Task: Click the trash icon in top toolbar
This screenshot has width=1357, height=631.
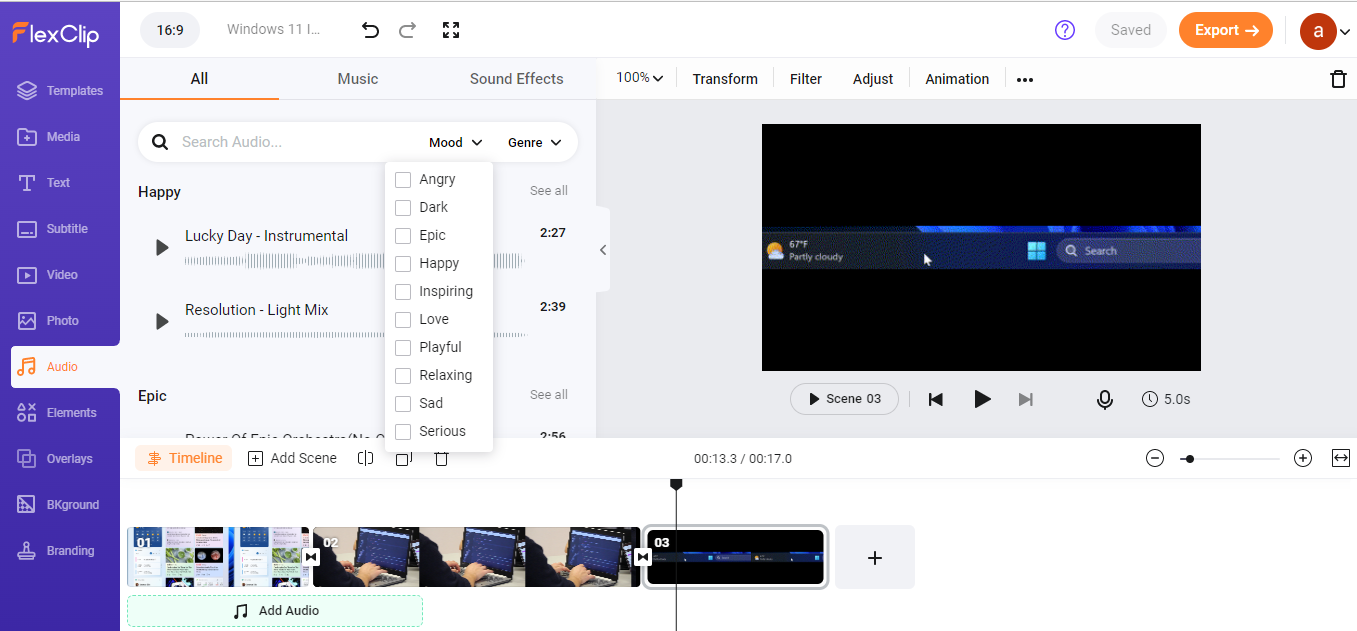Action: [x=1338, y=79]
